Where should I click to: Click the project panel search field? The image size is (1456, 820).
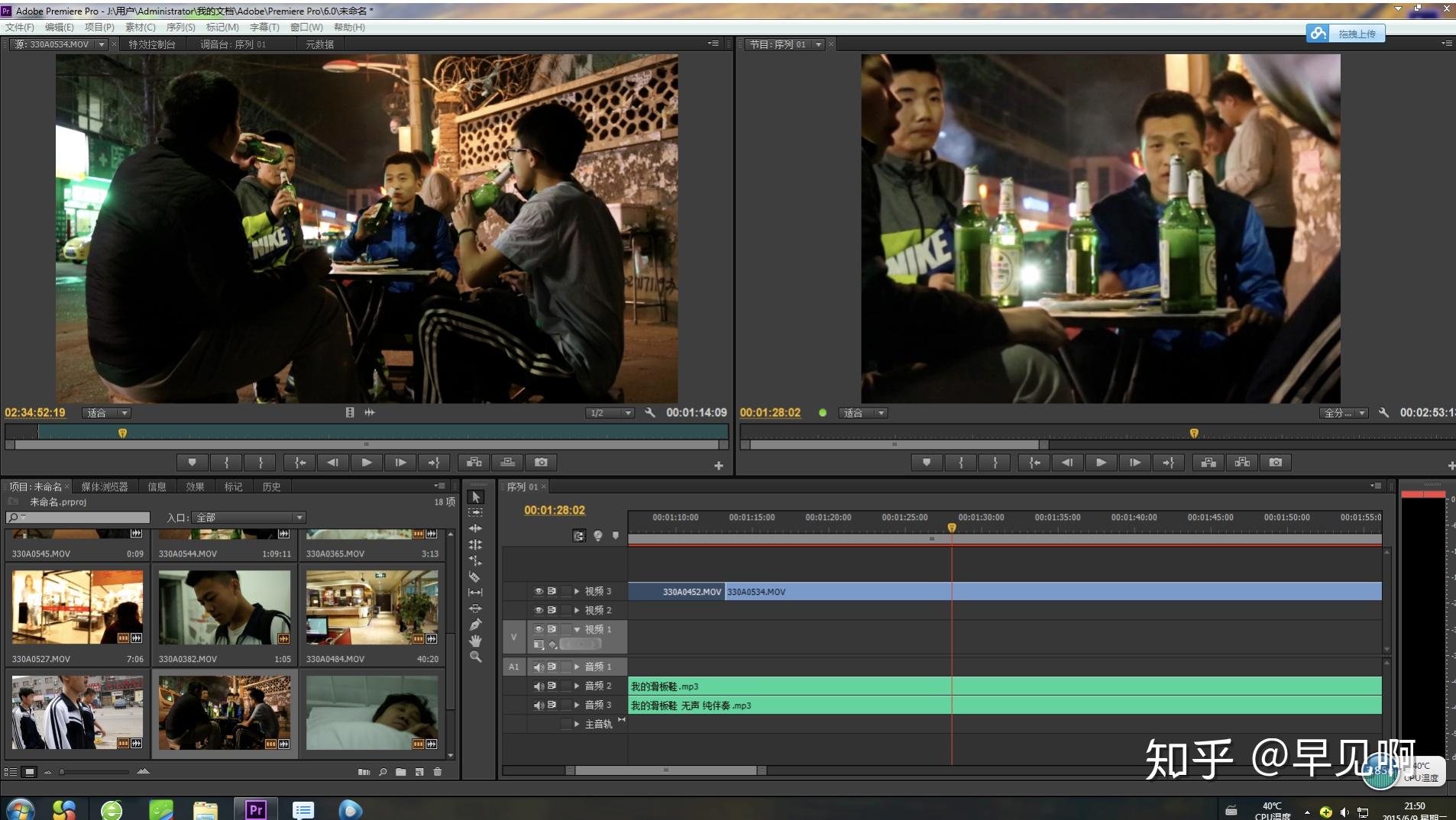[78, 518]
